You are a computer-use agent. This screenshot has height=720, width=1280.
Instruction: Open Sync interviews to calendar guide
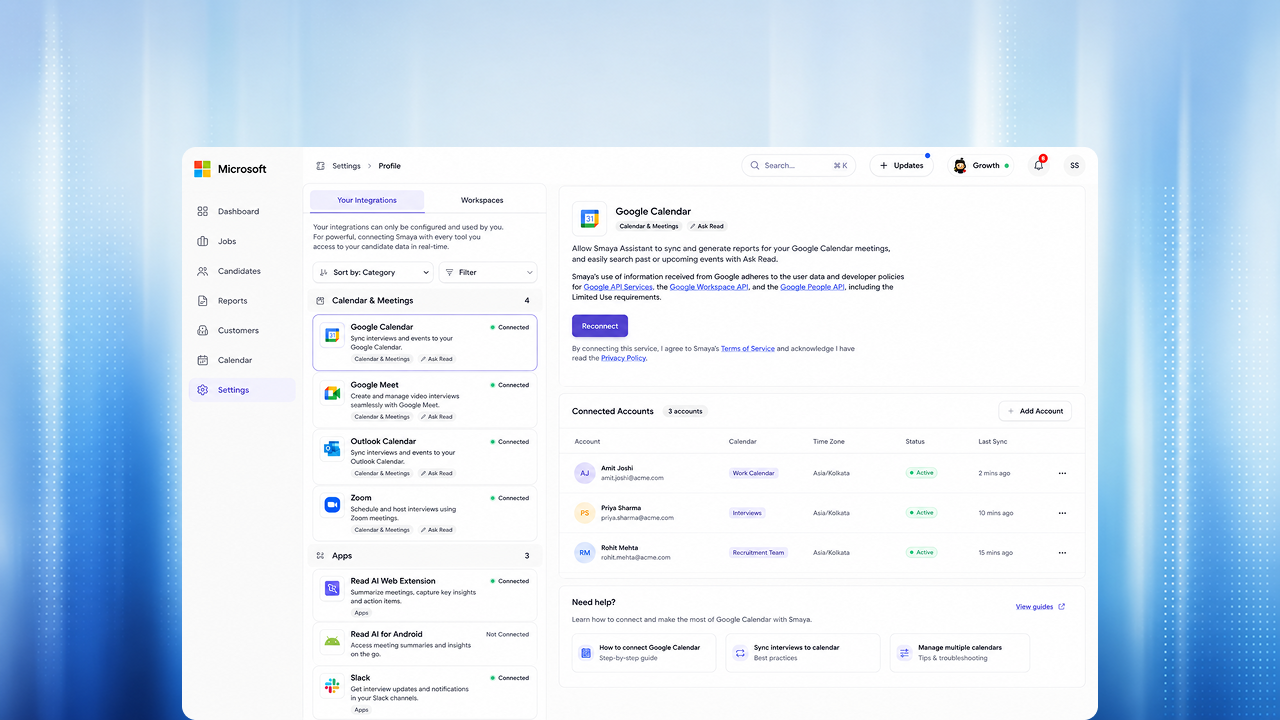pyautogui.click(x=803, y=653)
